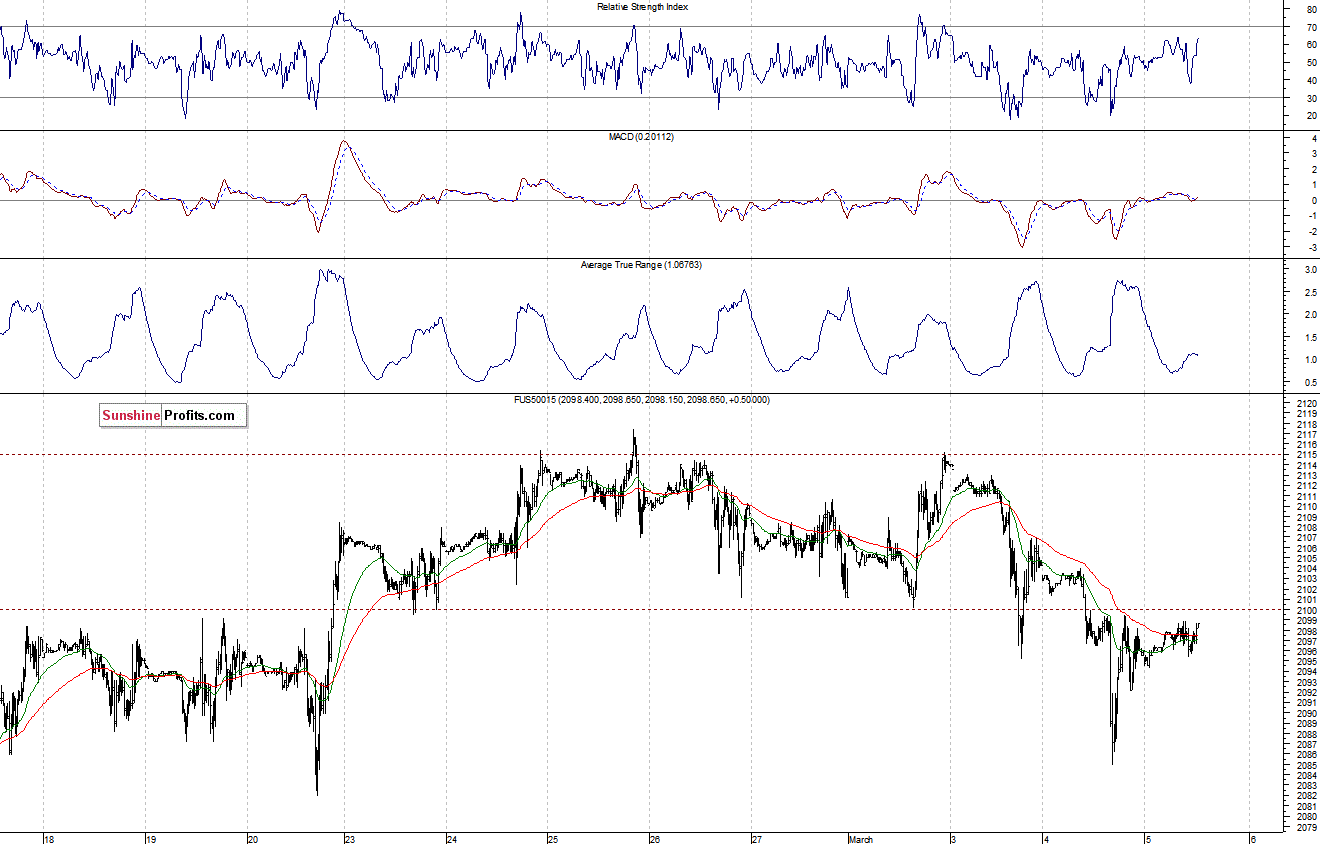Select the Average True Range (1.06763) title
Viewport: 1320px width, 844px height.
point(641,265)
